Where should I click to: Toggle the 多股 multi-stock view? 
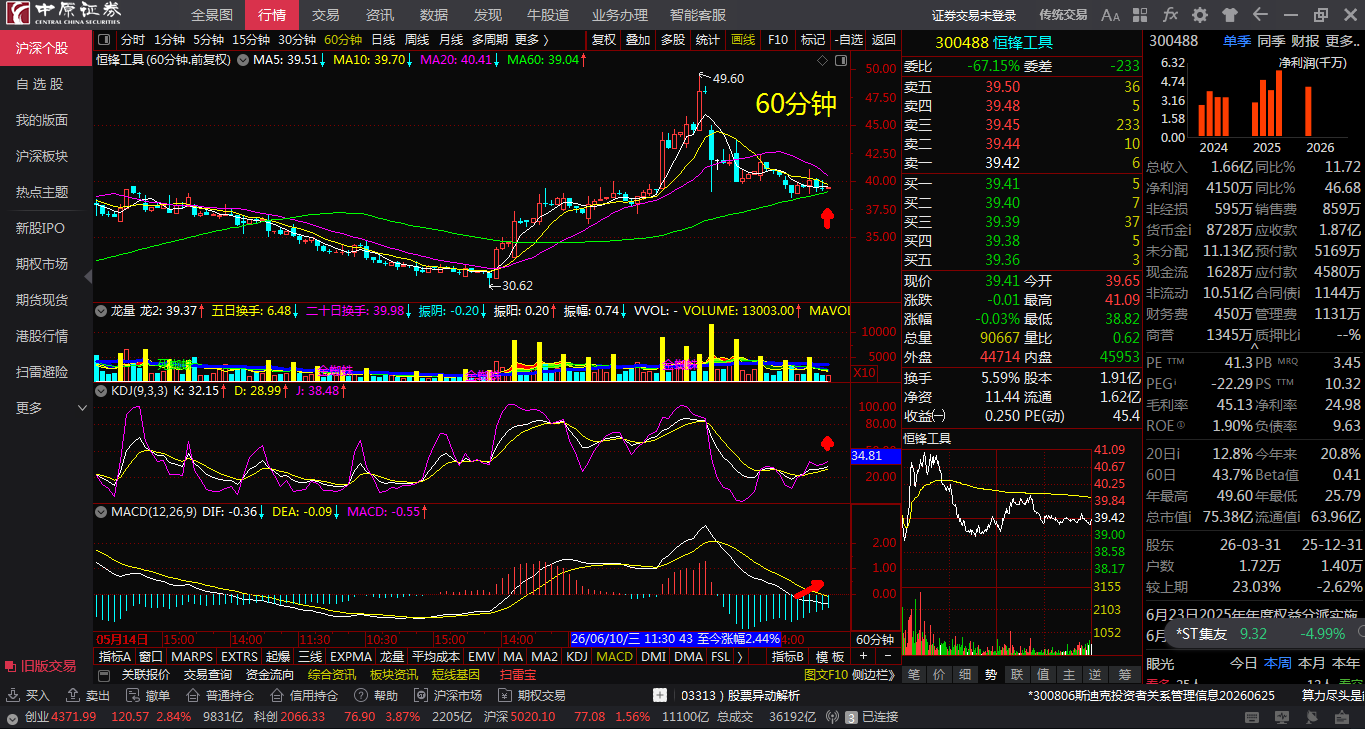673,40
